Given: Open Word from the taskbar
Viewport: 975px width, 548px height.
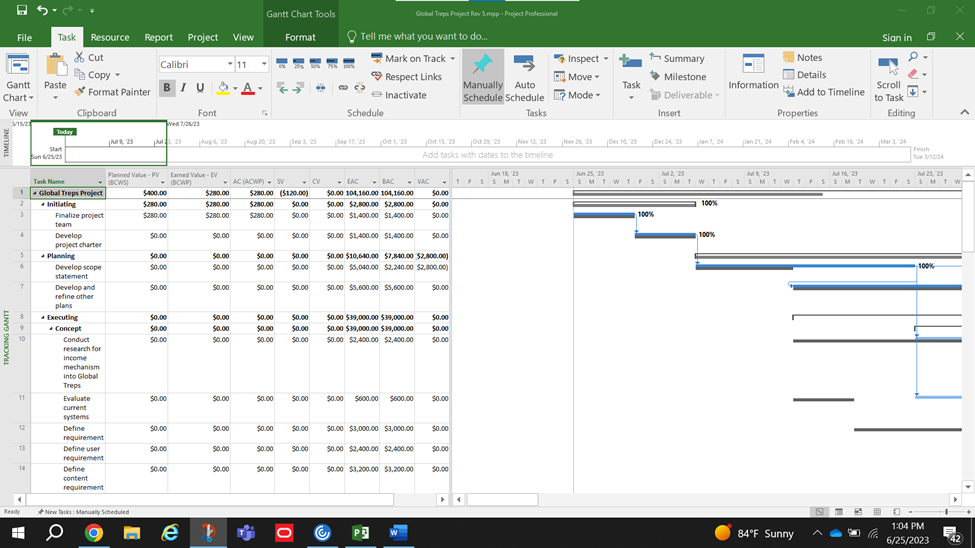Looking at the screenshot, I should coord(398,533).
